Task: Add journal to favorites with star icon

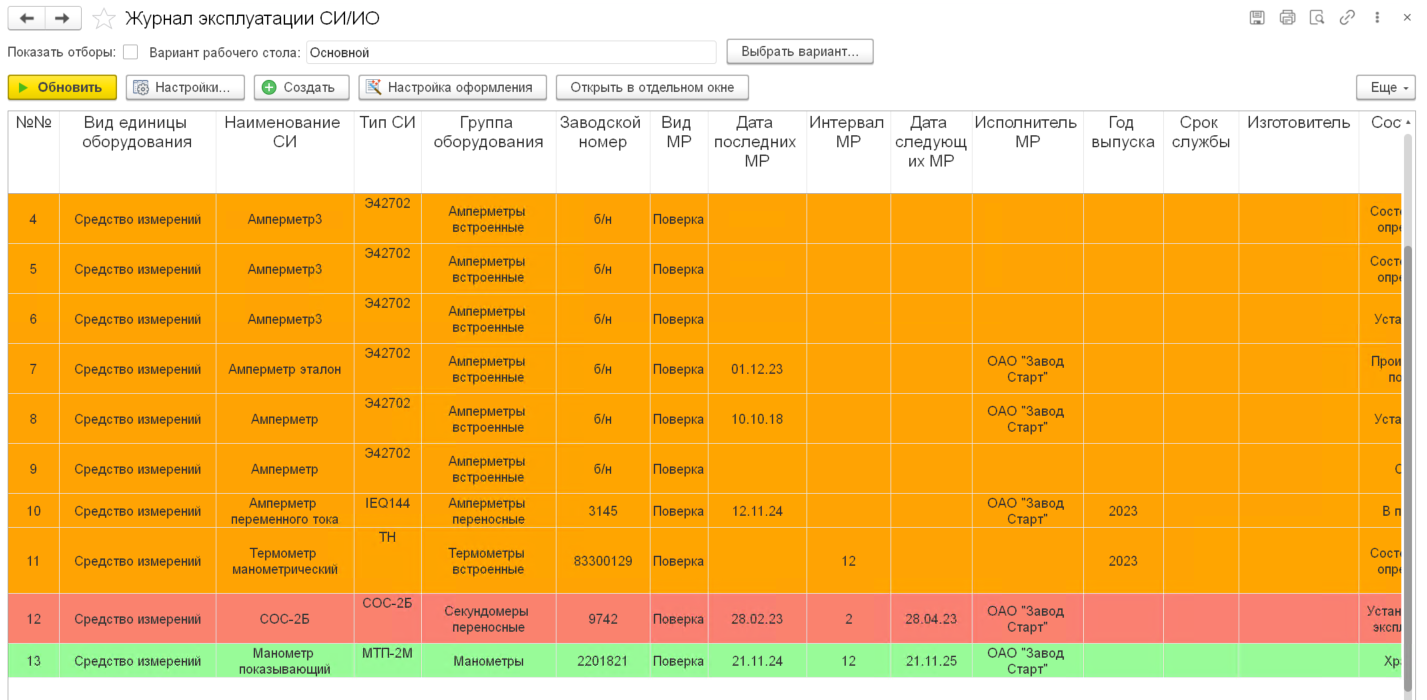Action: pos(103,19)
